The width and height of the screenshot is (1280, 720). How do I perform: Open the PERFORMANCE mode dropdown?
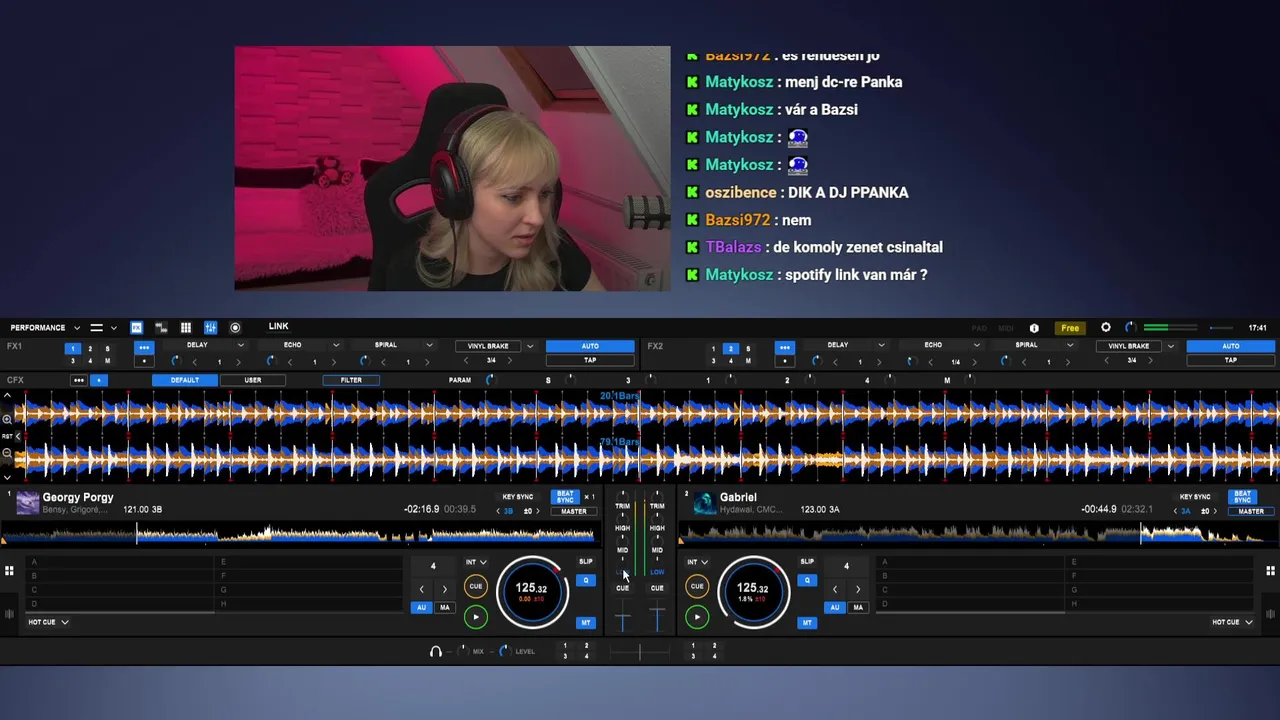coord(45,328)
